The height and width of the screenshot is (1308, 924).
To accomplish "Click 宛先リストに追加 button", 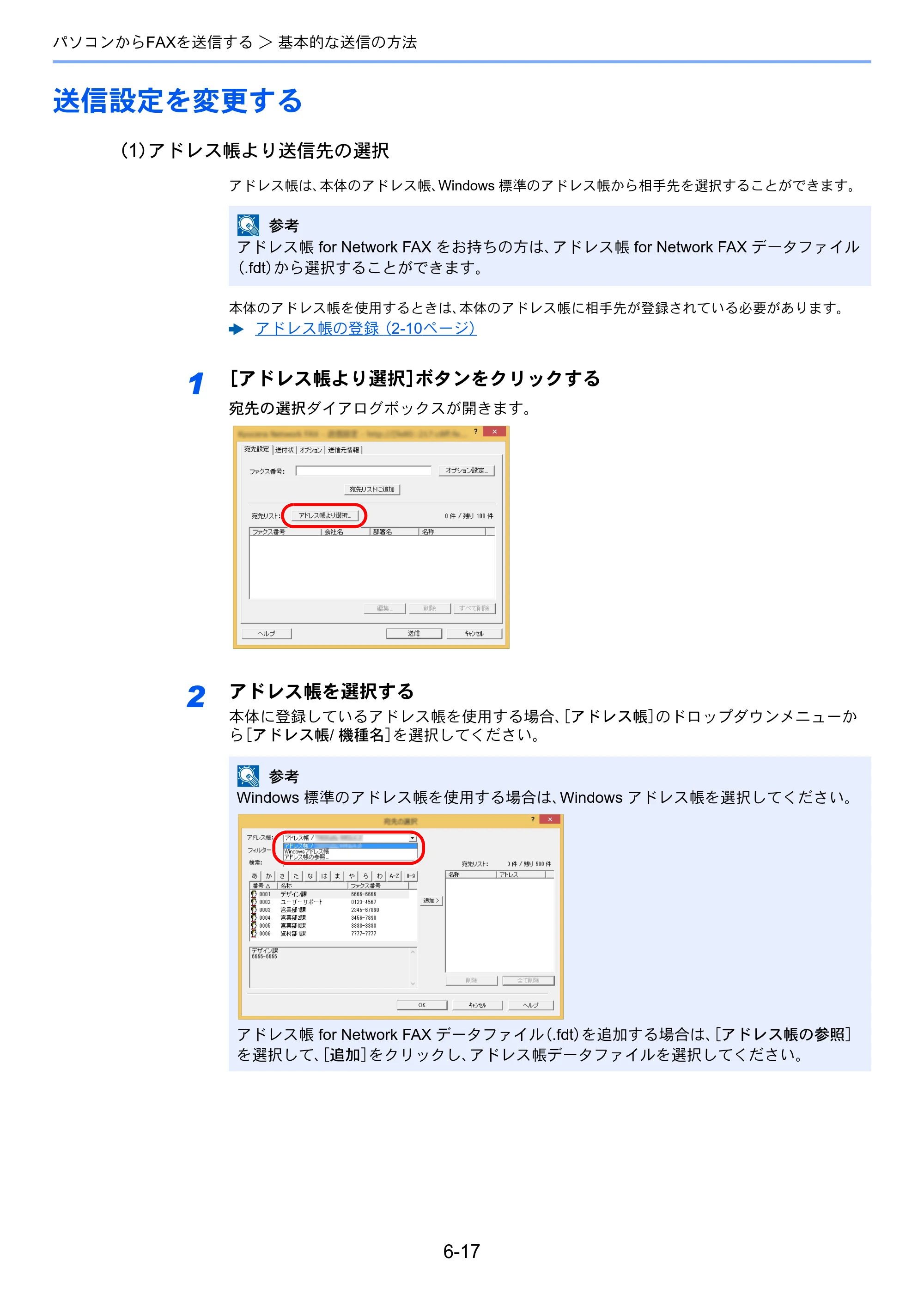I will 372,489.
